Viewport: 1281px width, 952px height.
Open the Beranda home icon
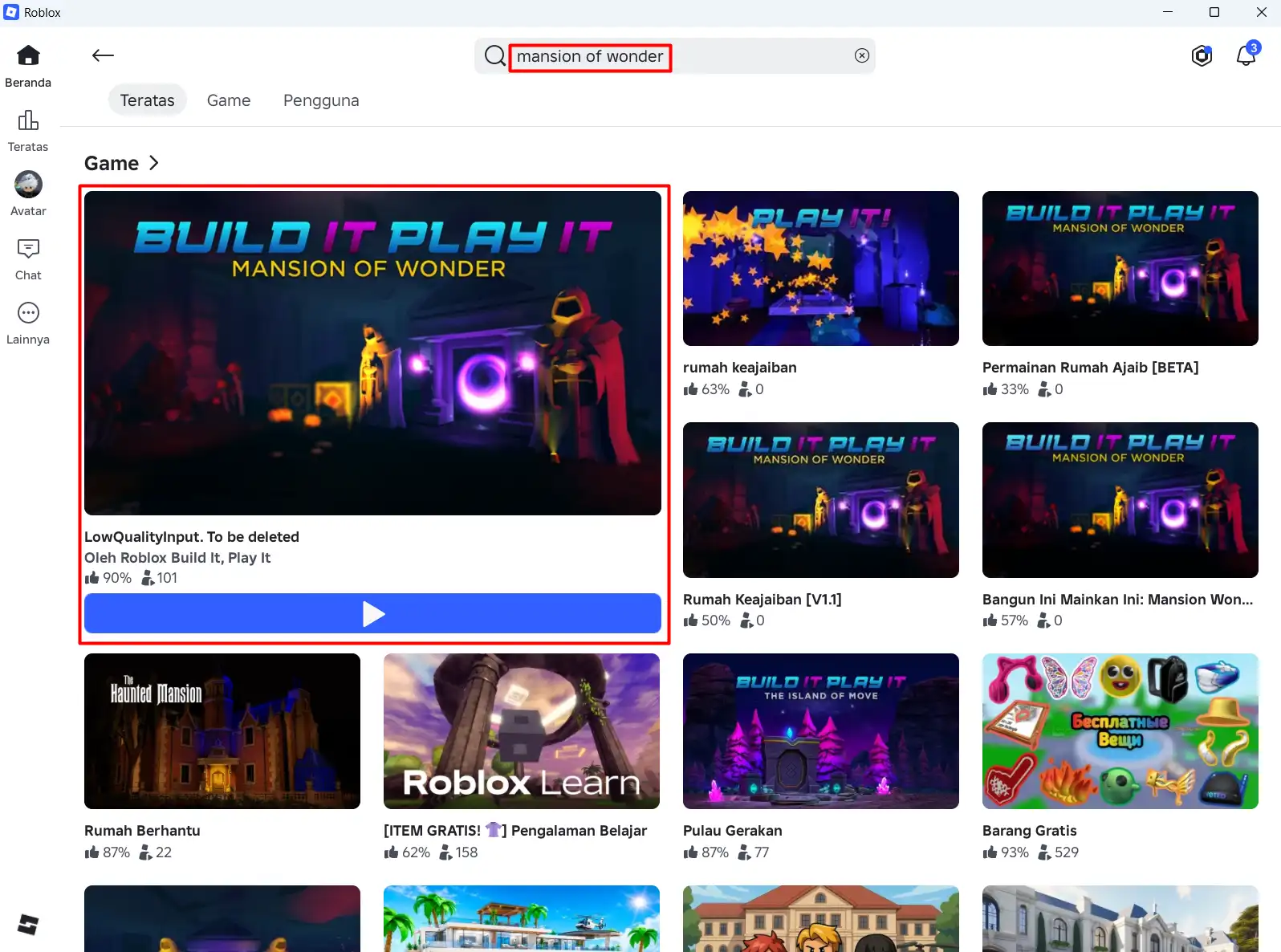[28, 55]
